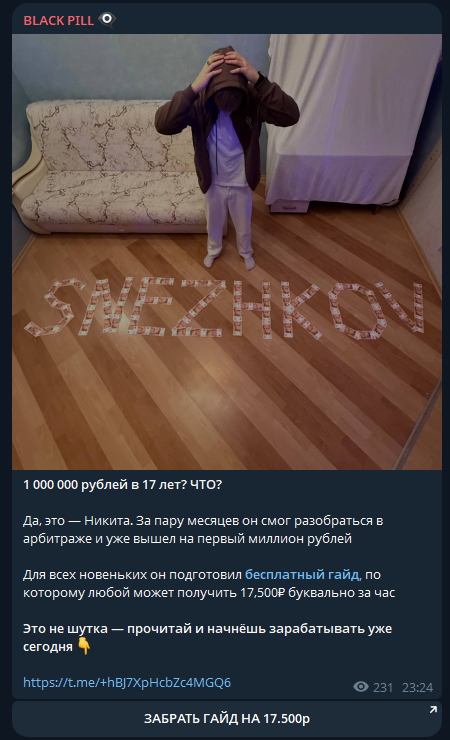Click the bold Это не шутка sentence
The height and width of the screenshot is (740, 450).
tap(208, 637)
